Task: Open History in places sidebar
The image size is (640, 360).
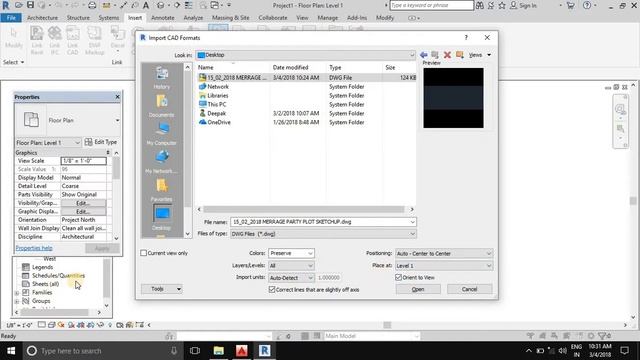Action: pos(162,78)
